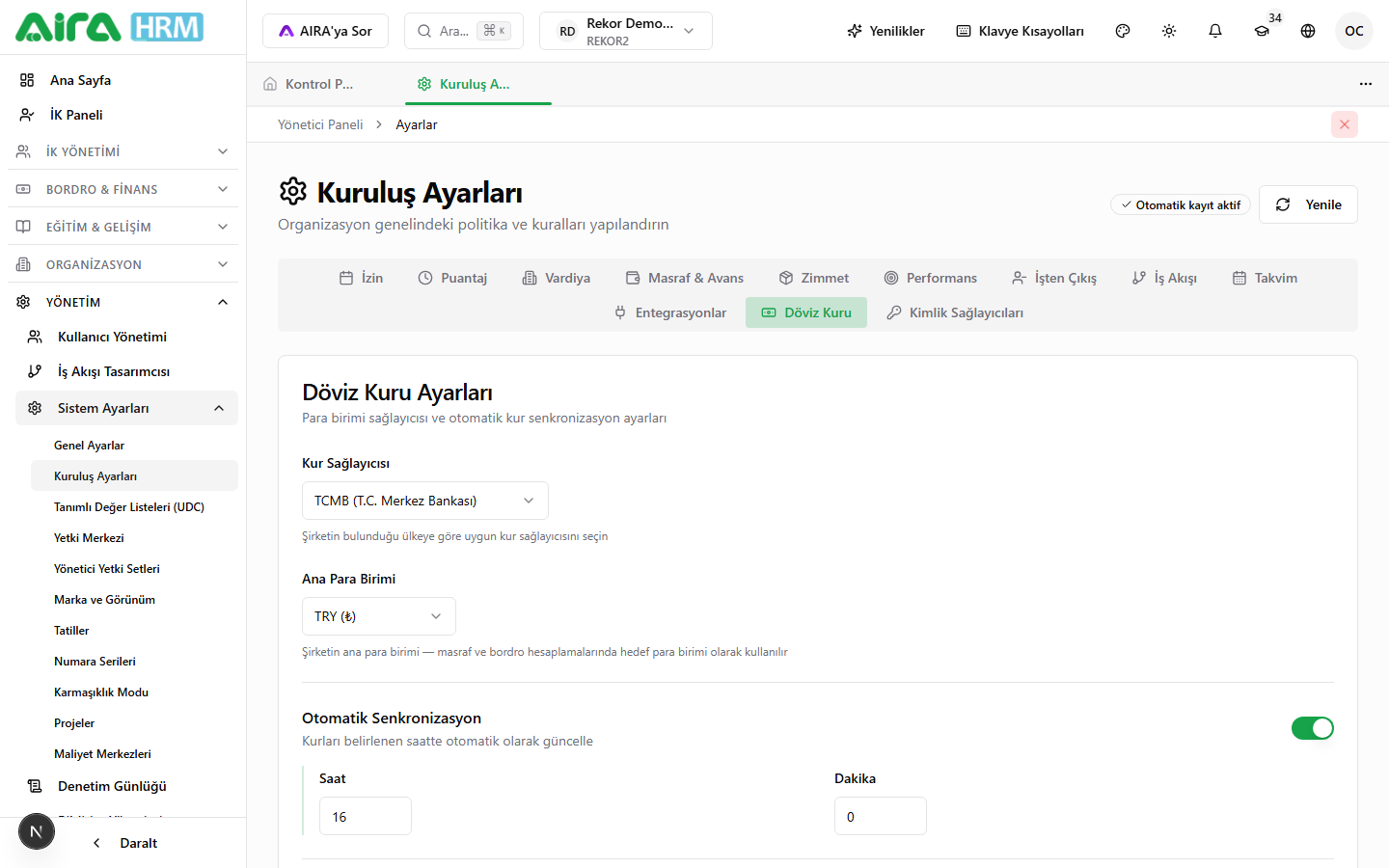This screenshot has width=1389, height=868.
Task: Click the Kullanıcı Yönetimi users icon
Action: click(x=35, y=337)
